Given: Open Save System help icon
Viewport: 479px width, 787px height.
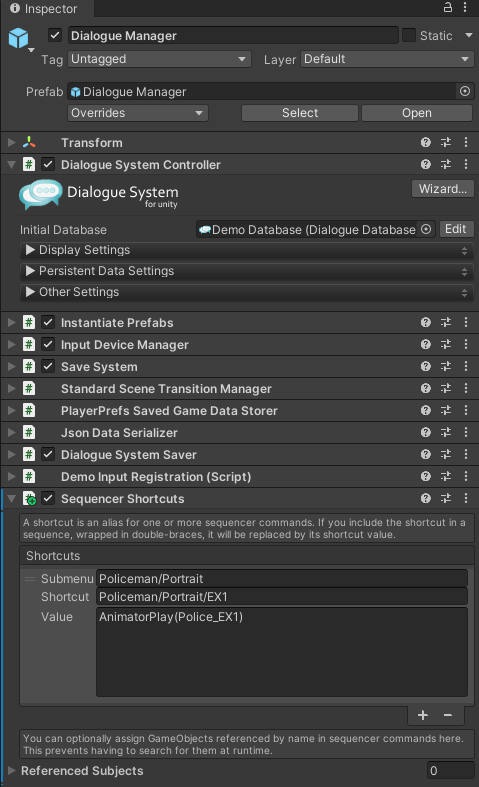Looking at the screenshot, I should [x=426, y=367].
